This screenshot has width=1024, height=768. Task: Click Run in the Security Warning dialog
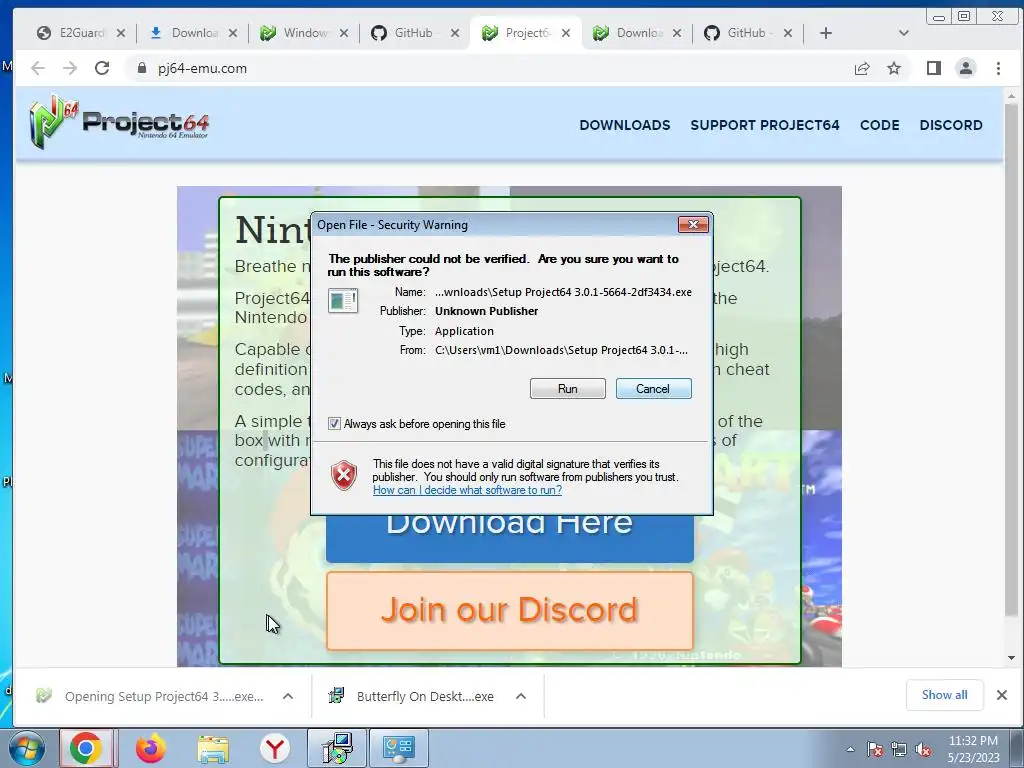pyautogui.click(x=568, y=389)
